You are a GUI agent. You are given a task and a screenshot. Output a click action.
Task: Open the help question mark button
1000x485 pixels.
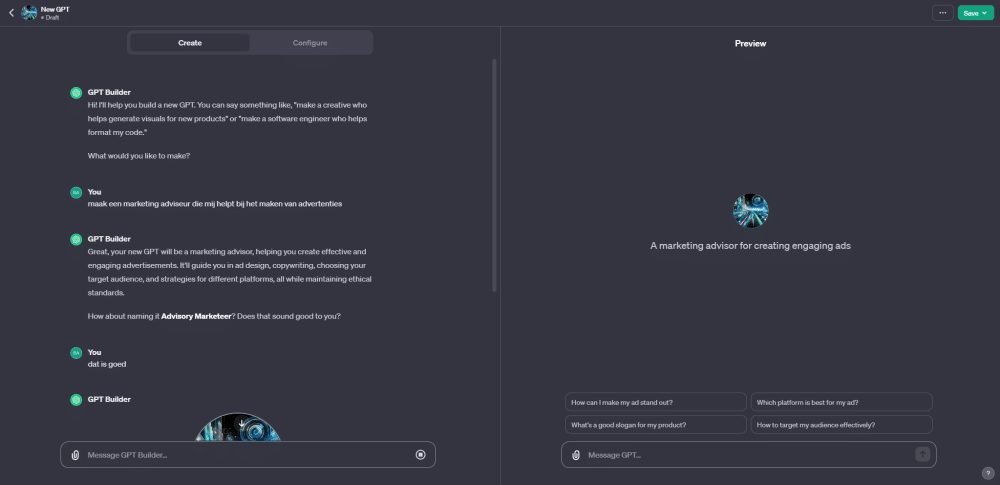coord(988,473)
